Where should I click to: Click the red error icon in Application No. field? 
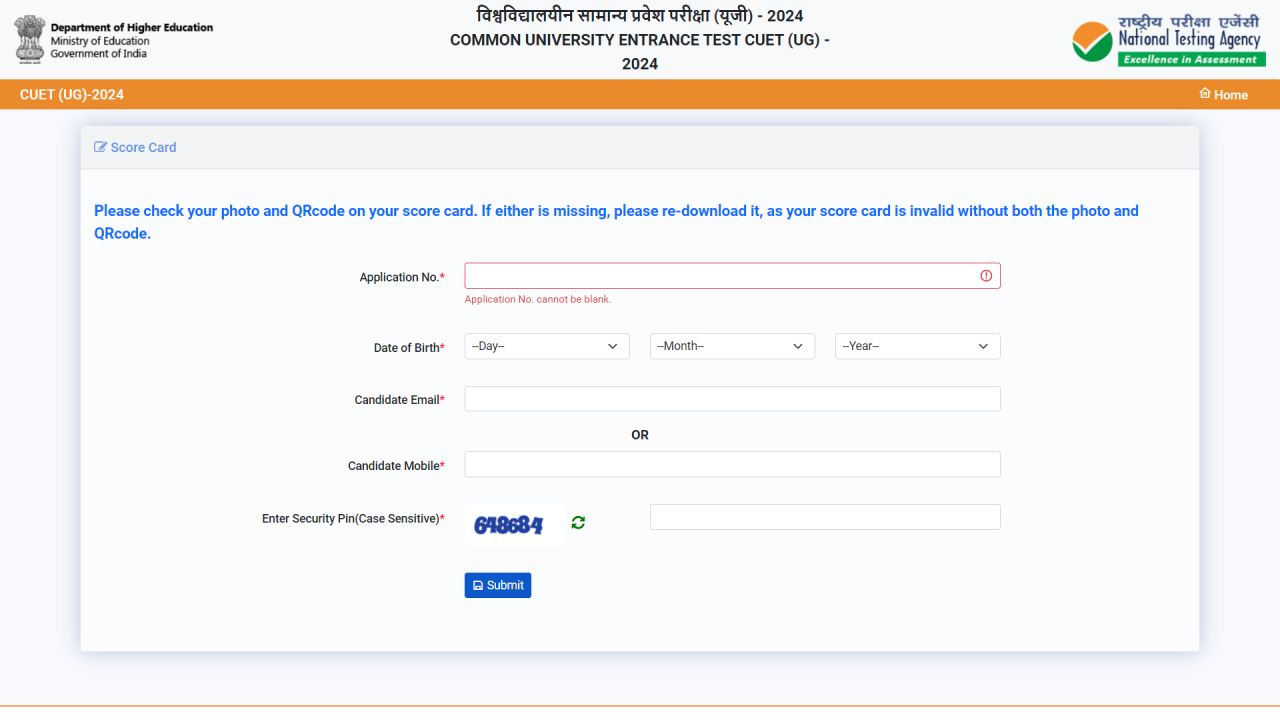pos(986,276)
